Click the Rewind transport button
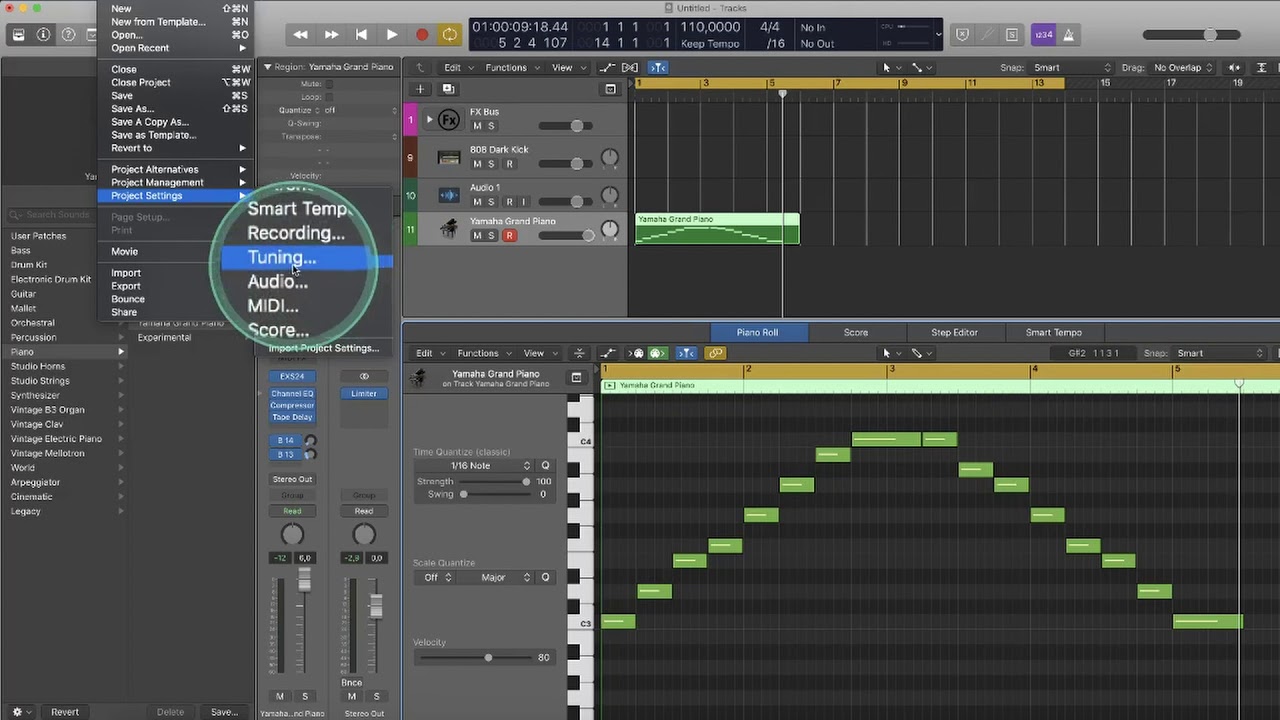 [300, 34]
